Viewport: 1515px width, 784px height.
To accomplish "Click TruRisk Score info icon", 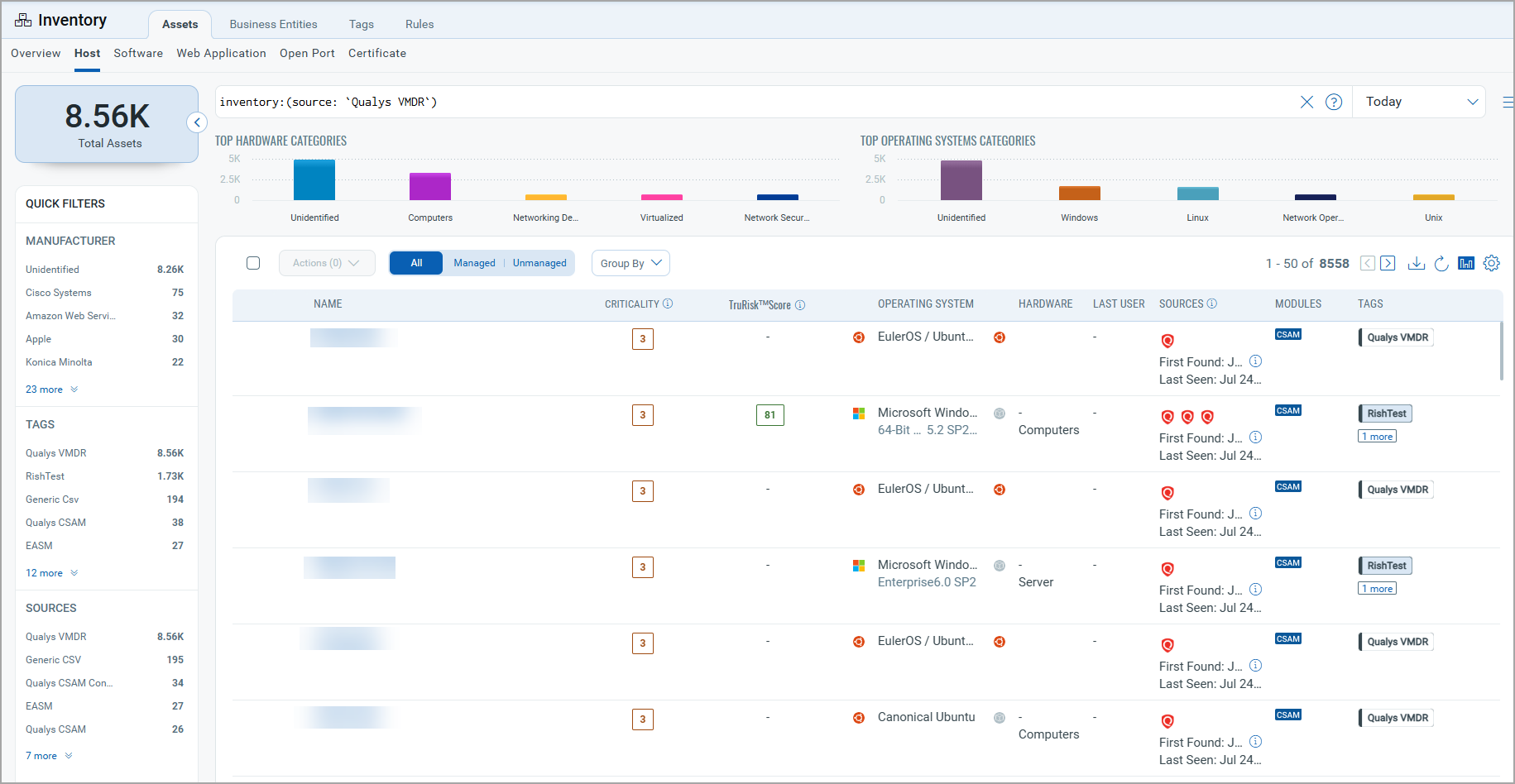I will point(800,305).
